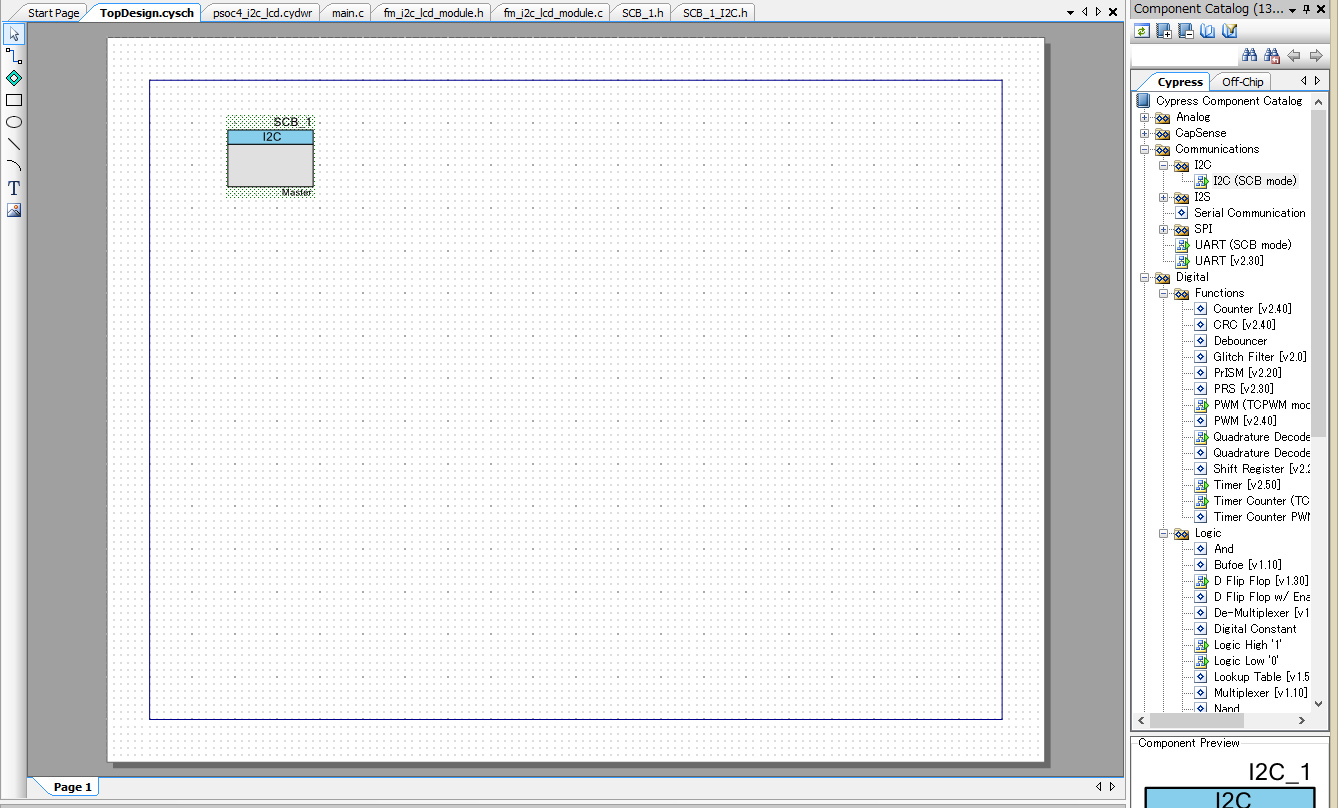
Task: Select Shift Register component
Action: [1262, 469]
